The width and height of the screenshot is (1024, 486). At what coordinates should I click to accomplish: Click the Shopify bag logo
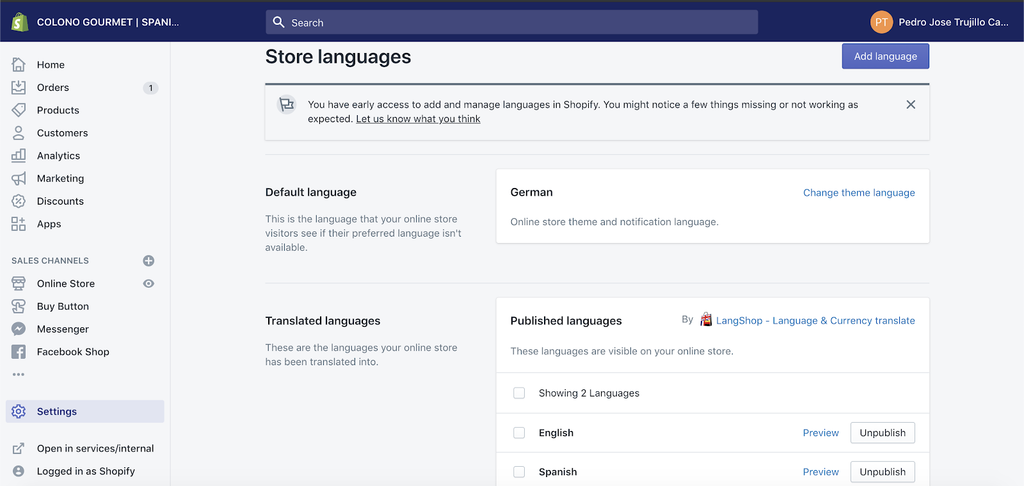coord(19,21)
